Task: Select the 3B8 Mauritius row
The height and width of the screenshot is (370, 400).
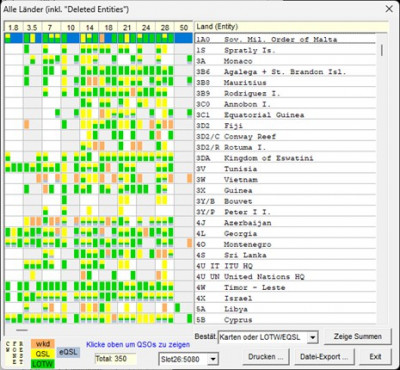Action: 285,82
